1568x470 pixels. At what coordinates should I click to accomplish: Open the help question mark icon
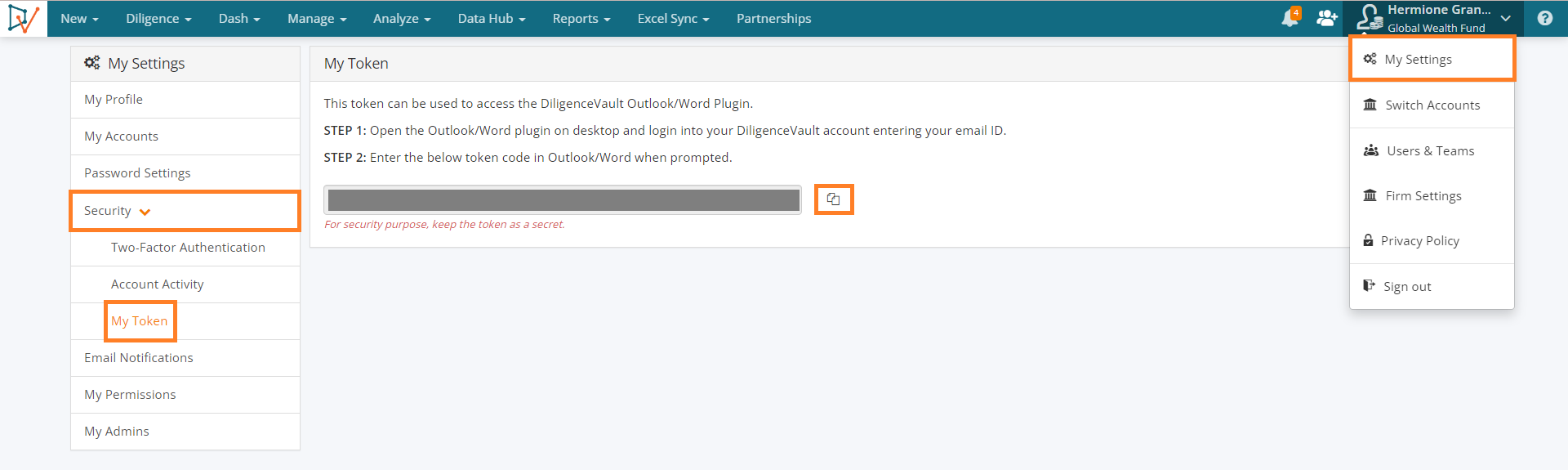click(x=1545, y=18)
